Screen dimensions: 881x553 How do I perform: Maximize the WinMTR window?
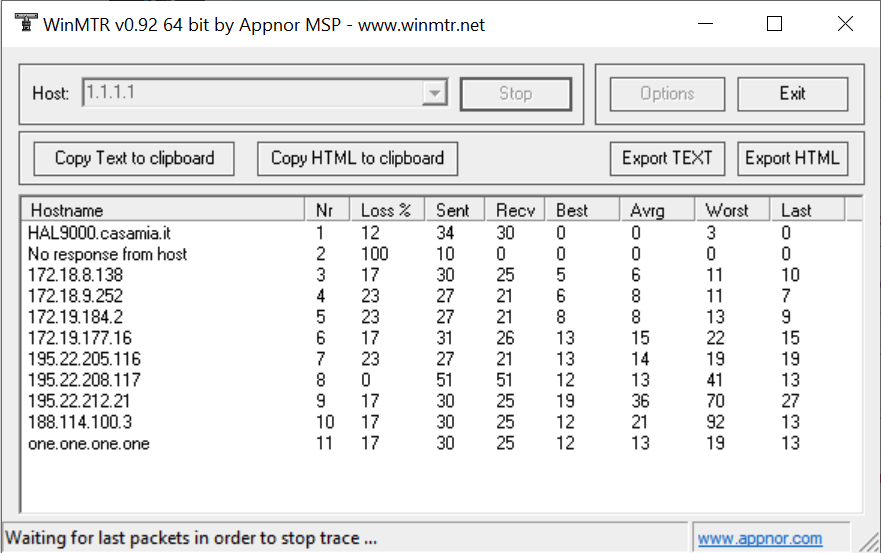(774, 24)
